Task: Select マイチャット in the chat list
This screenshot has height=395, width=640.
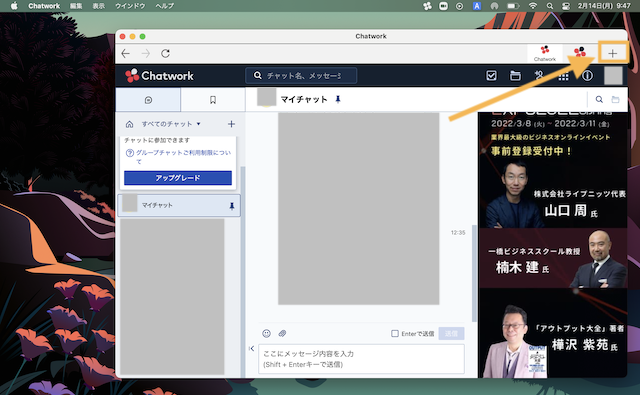Action: point(179,205)
